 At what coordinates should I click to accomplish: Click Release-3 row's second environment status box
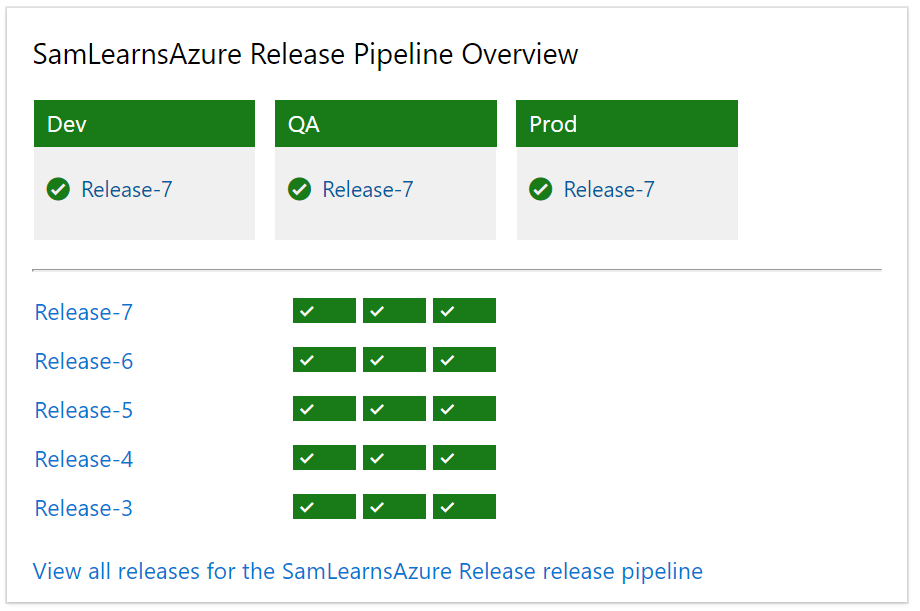(x=394, y=507)
